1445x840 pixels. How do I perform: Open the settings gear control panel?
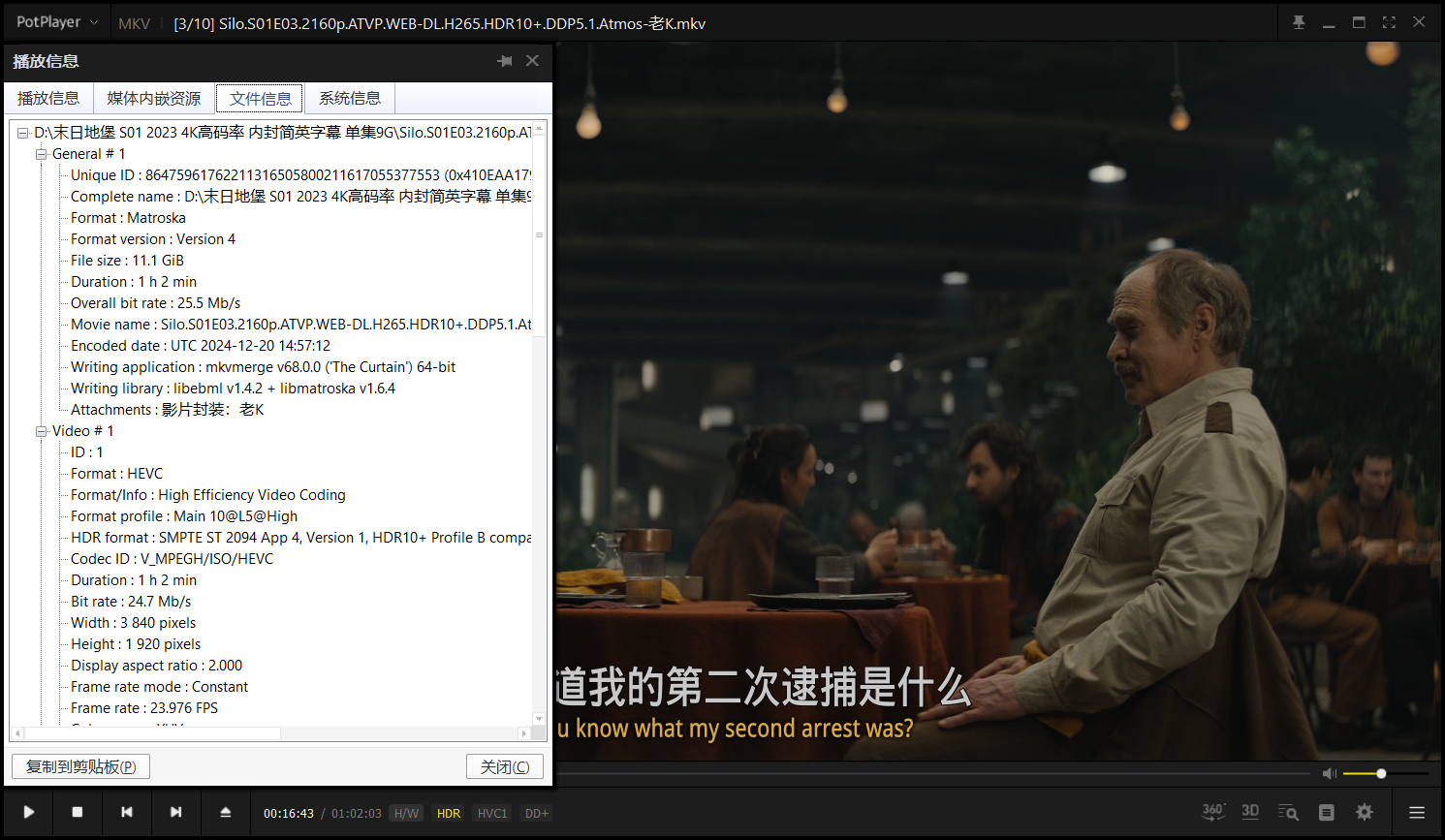click(1365, 812)
